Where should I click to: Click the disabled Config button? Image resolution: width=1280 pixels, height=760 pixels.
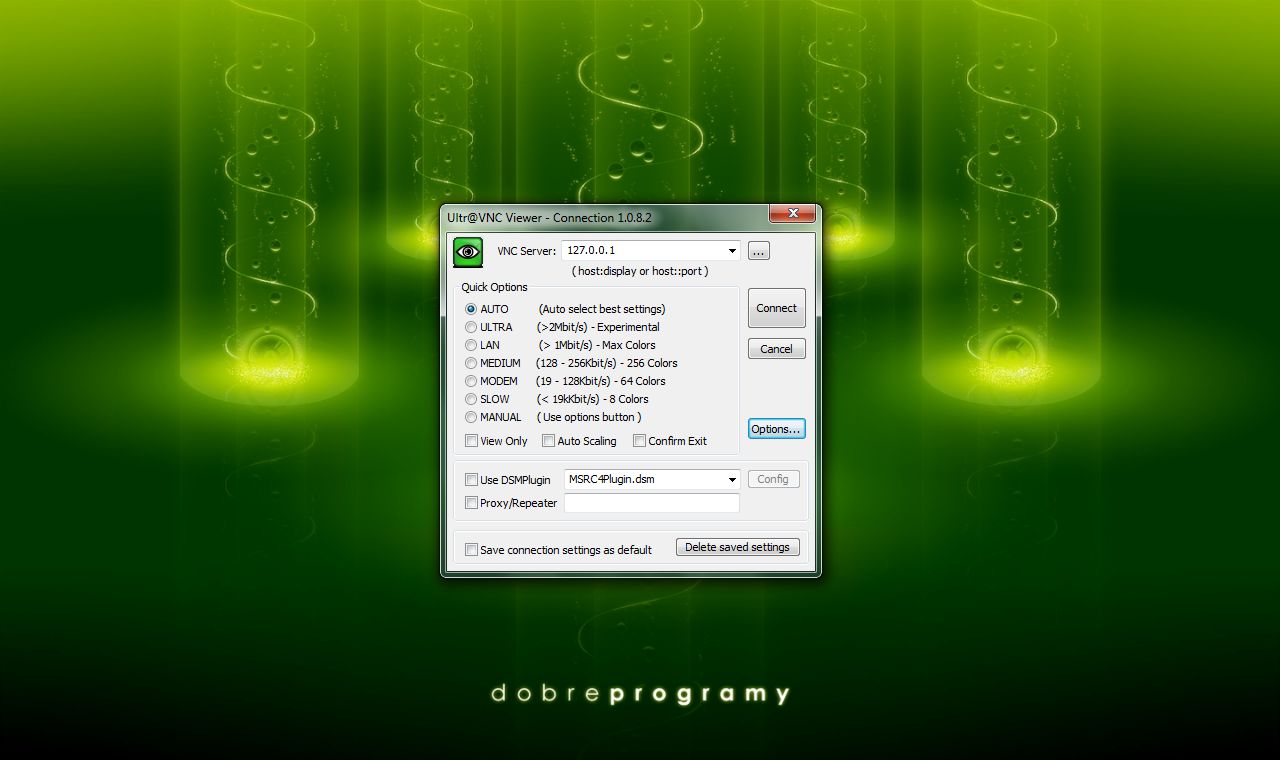[x=773, y=479]
